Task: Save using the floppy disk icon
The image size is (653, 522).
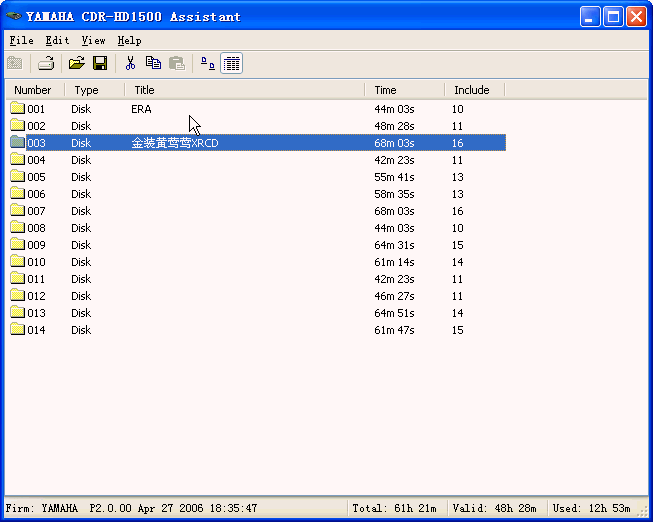Action: coord(100,63)
